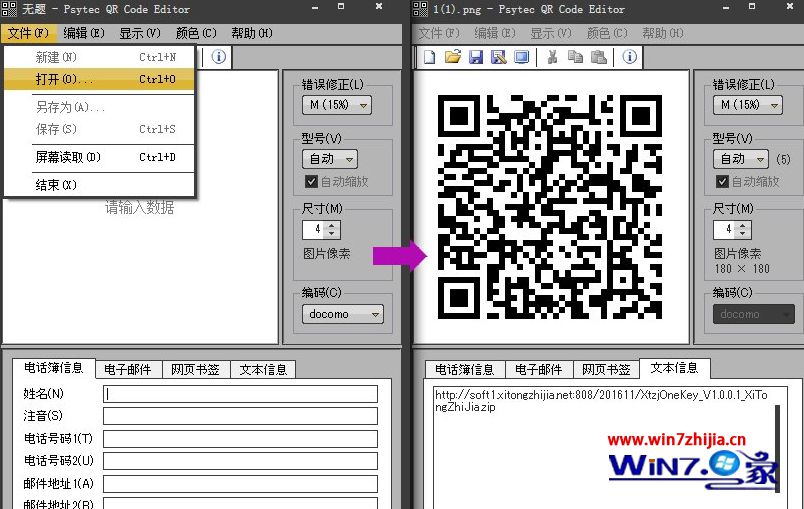Open 错误修正 M (15%) dropdown in right window

(748, 105)
